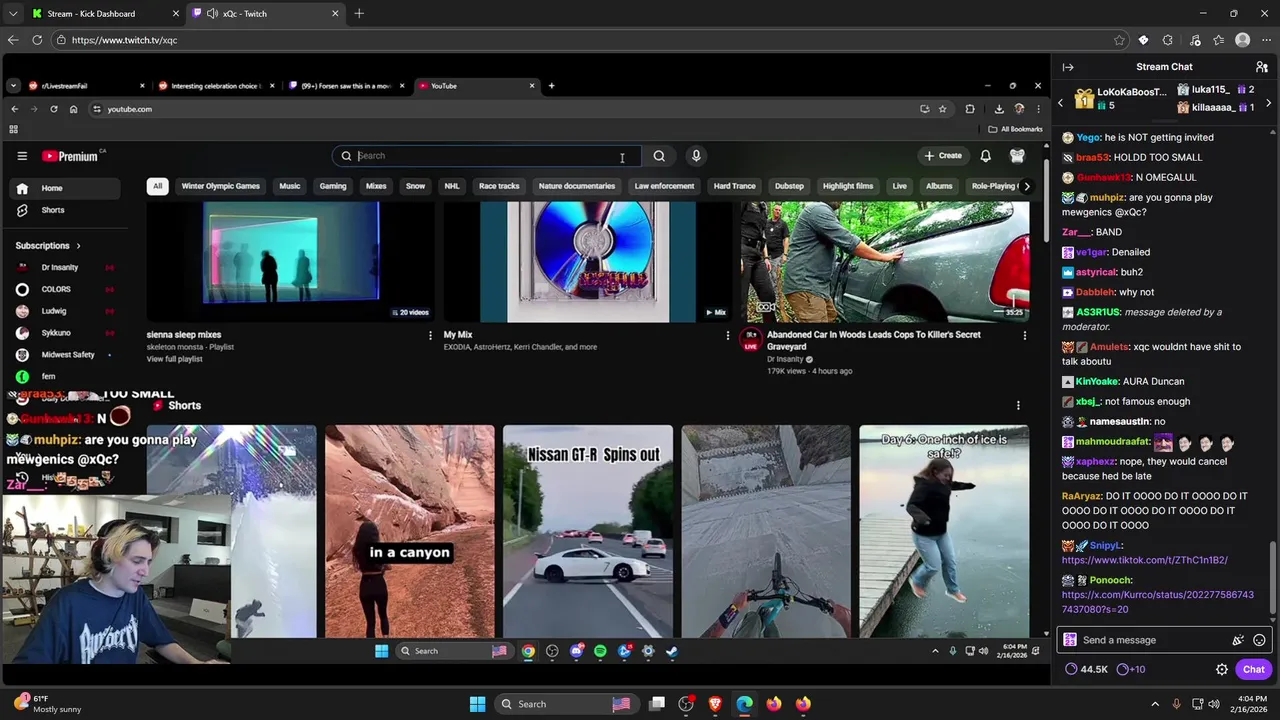
Task: Show hidden system tray icons chevron
Action: pos(1155,704)
